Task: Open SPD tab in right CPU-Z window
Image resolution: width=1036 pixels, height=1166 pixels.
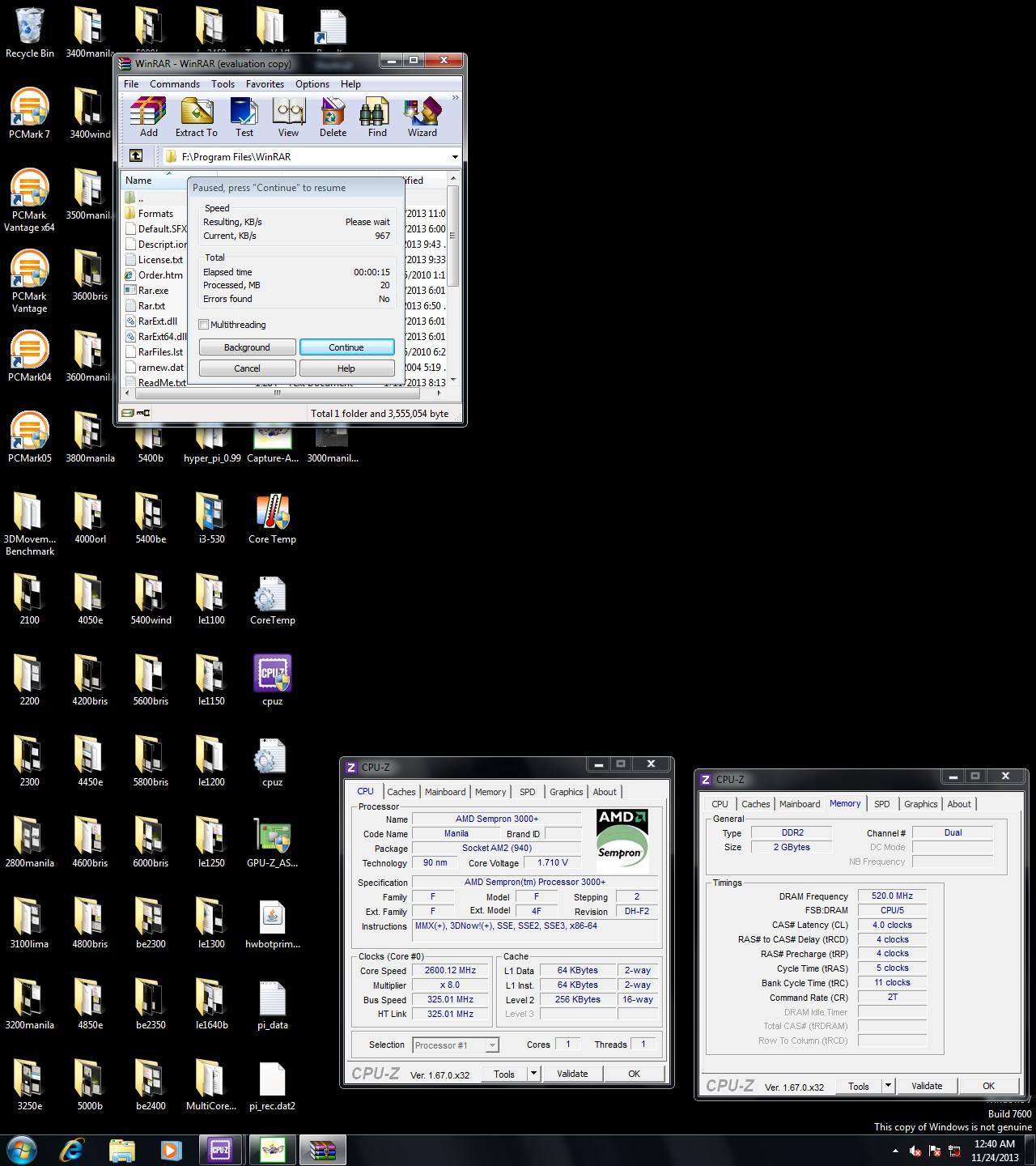Action: [882, 804]
